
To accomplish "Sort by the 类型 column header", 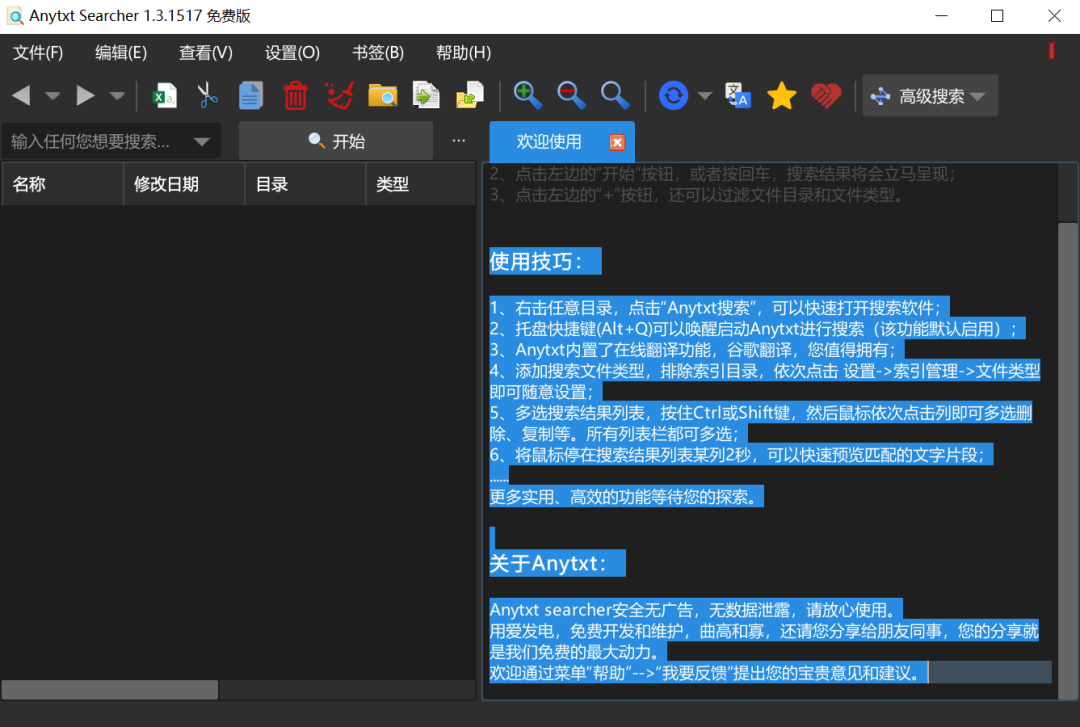I will coord(421,184).
